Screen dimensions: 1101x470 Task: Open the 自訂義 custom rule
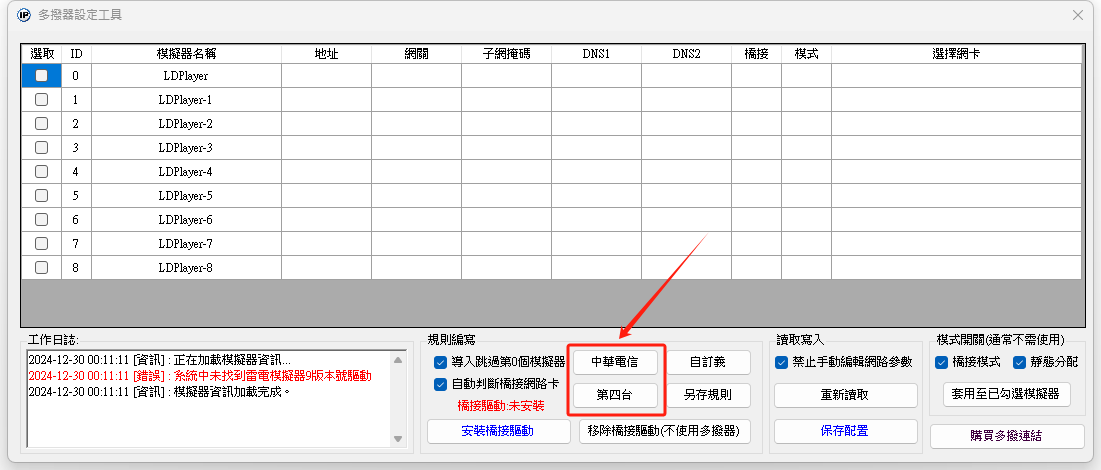pyautogui.click(x=708, y=362)
